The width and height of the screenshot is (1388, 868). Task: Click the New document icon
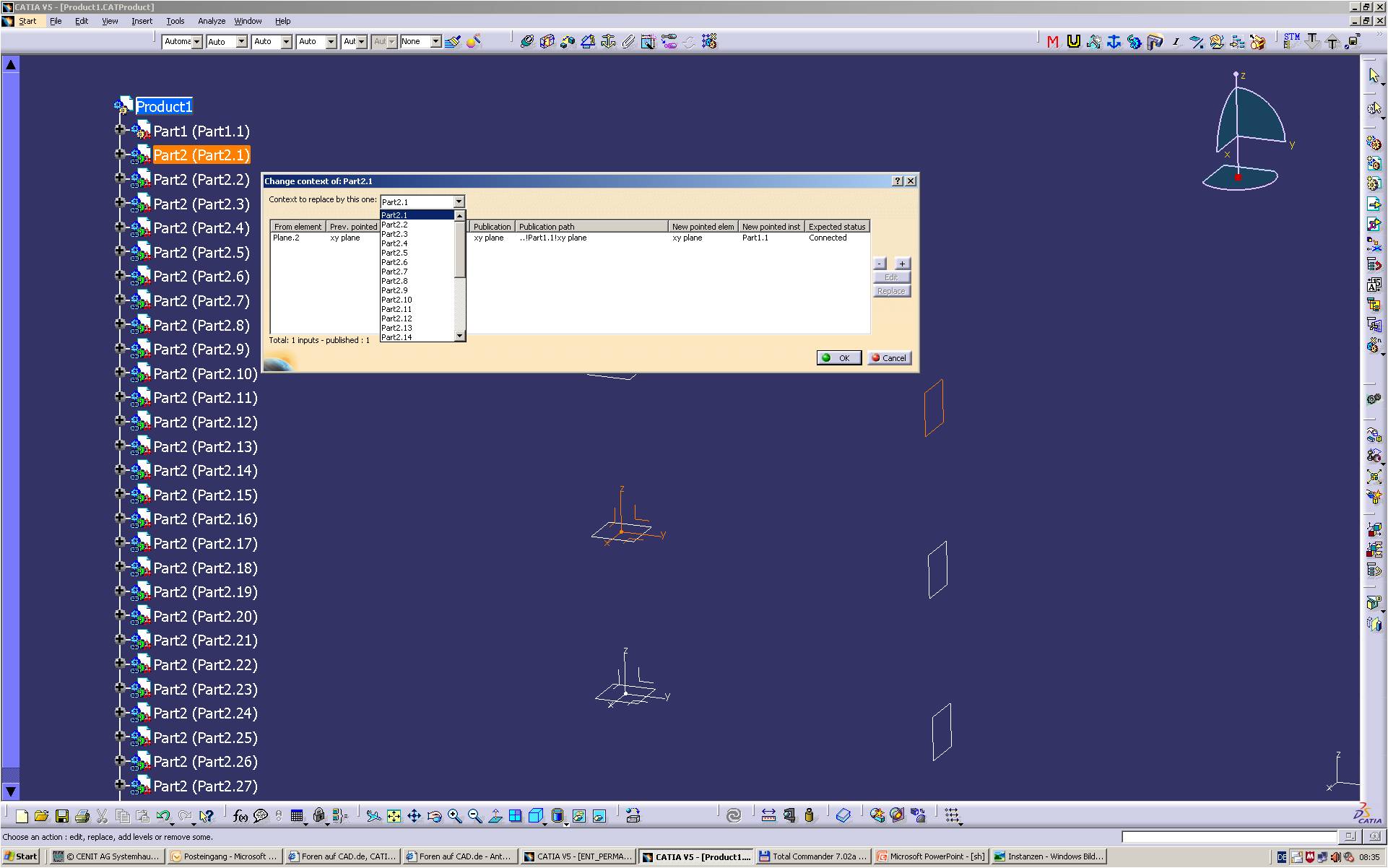click(x=22, y=816)
